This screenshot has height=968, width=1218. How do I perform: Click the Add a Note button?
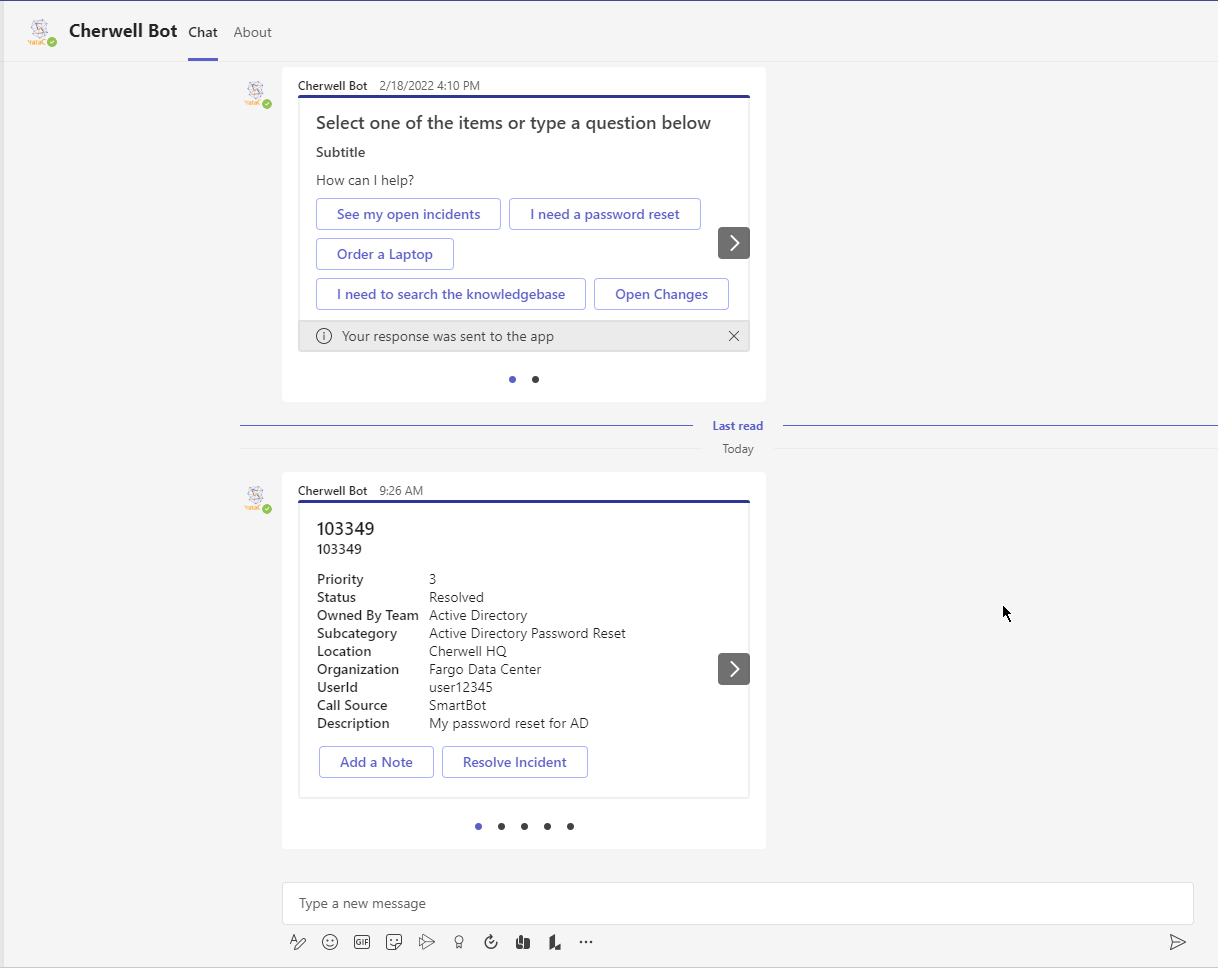[376, 762]
